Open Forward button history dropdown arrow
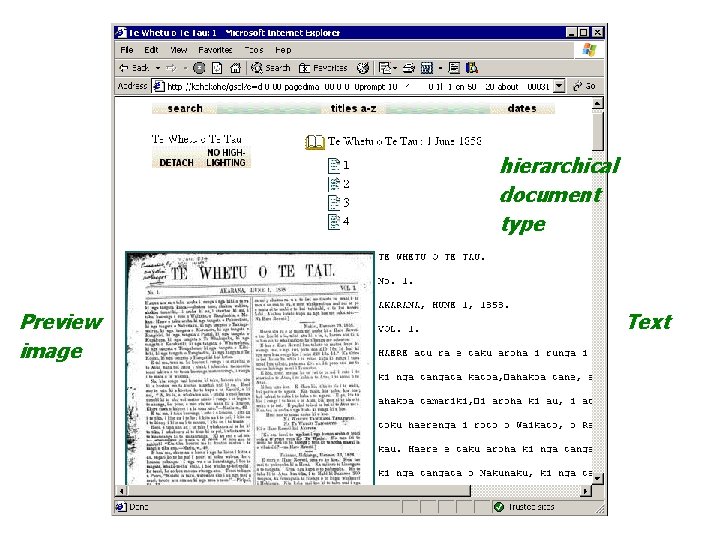Image resolution: width=720 pixels, height=540 pixels. (185, 68)
